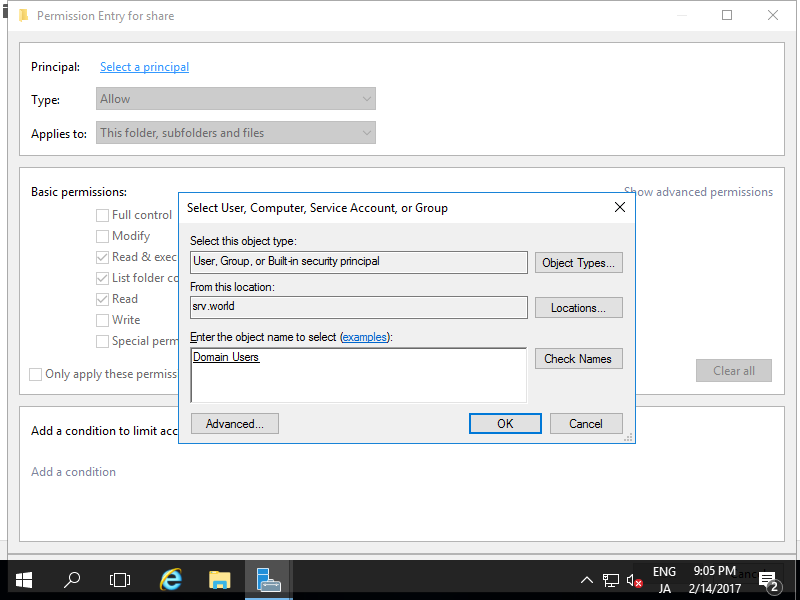The image size is (800, 600).
Task: Check Only apply these permissions option
Action: coord(36,374)
